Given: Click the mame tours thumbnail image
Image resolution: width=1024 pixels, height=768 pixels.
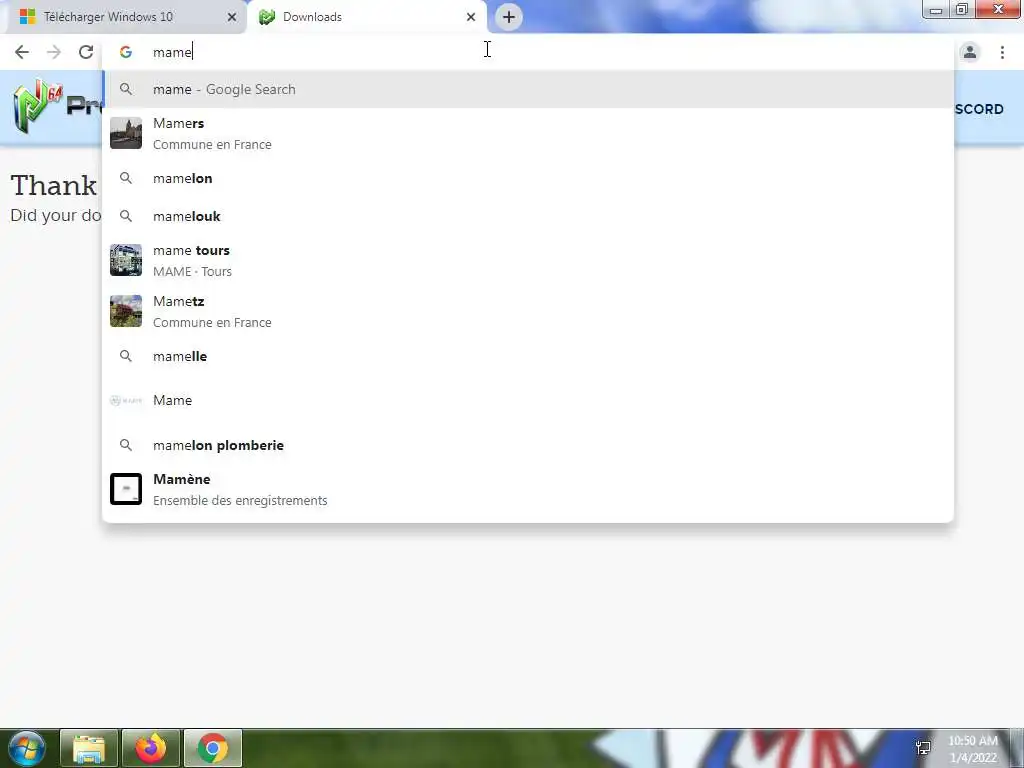Looking at the screenshot, I should click(x=126, y=260).
